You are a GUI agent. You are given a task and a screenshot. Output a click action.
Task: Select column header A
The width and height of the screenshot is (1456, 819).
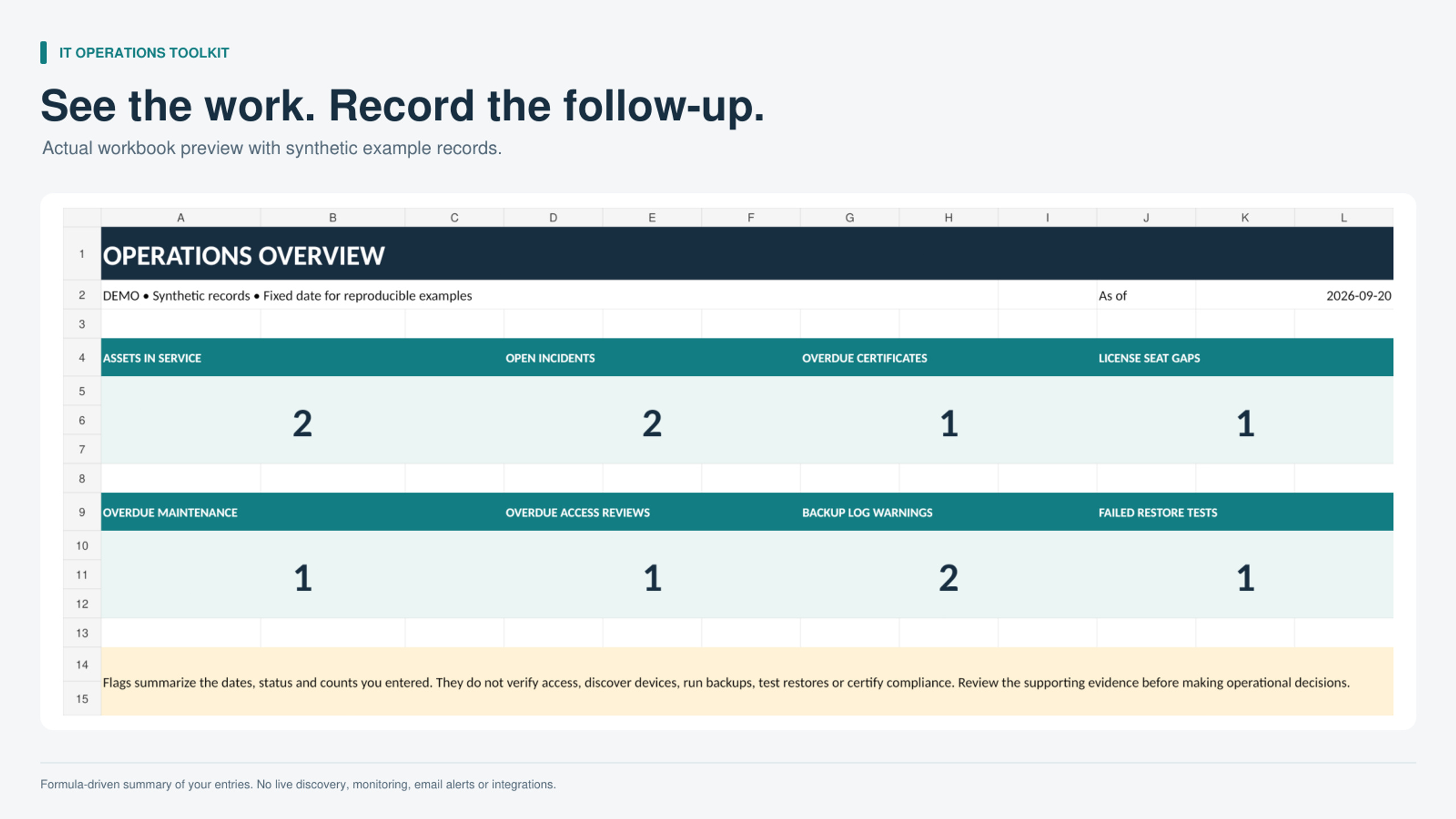point(181,217)
